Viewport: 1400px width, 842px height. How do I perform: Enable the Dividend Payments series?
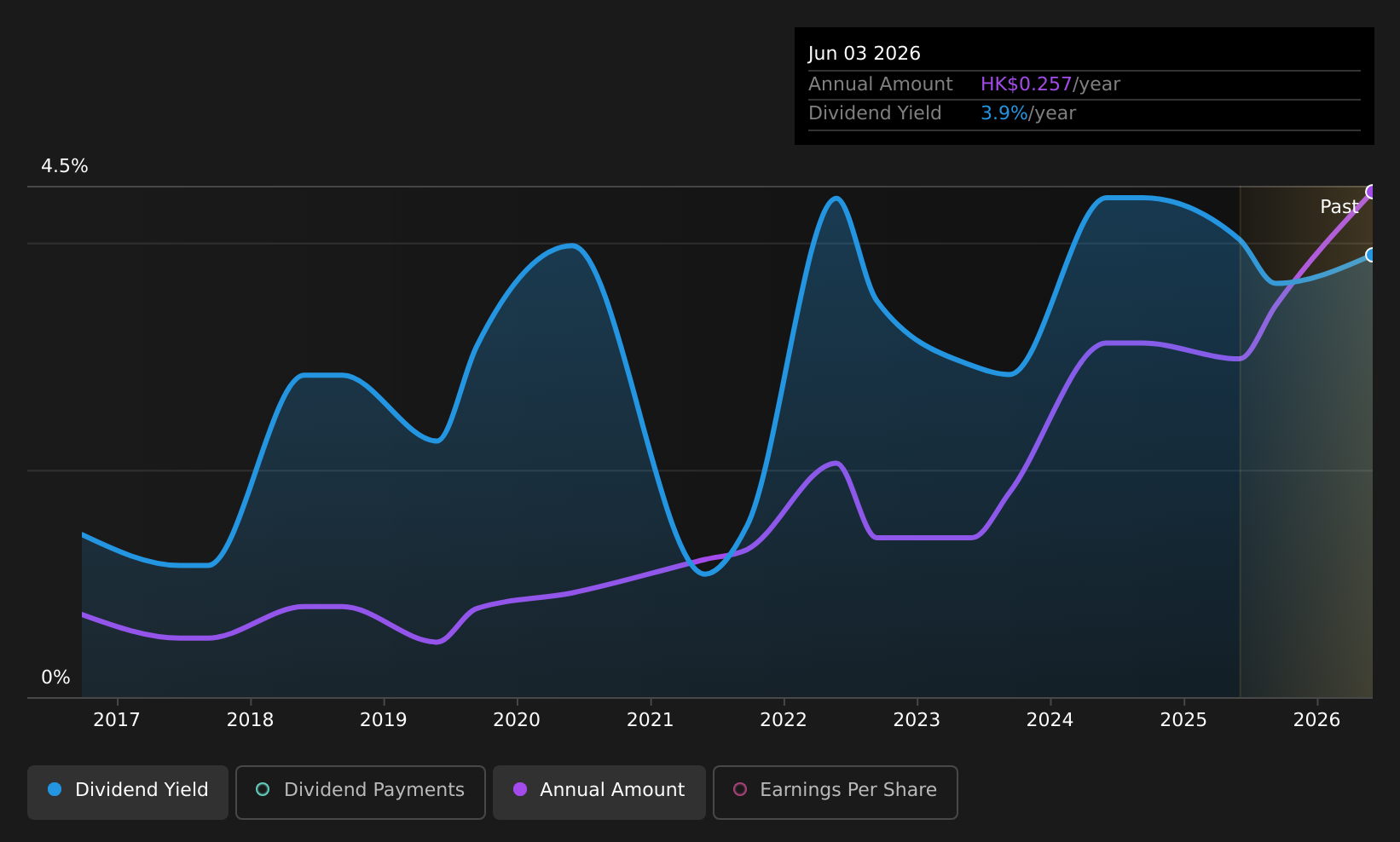click(x=361, y=793)
